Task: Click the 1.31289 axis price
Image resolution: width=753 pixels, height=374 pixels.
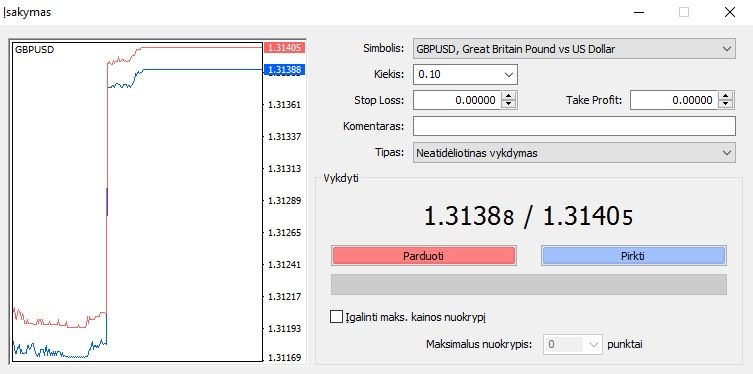Action: coord(284,200)
